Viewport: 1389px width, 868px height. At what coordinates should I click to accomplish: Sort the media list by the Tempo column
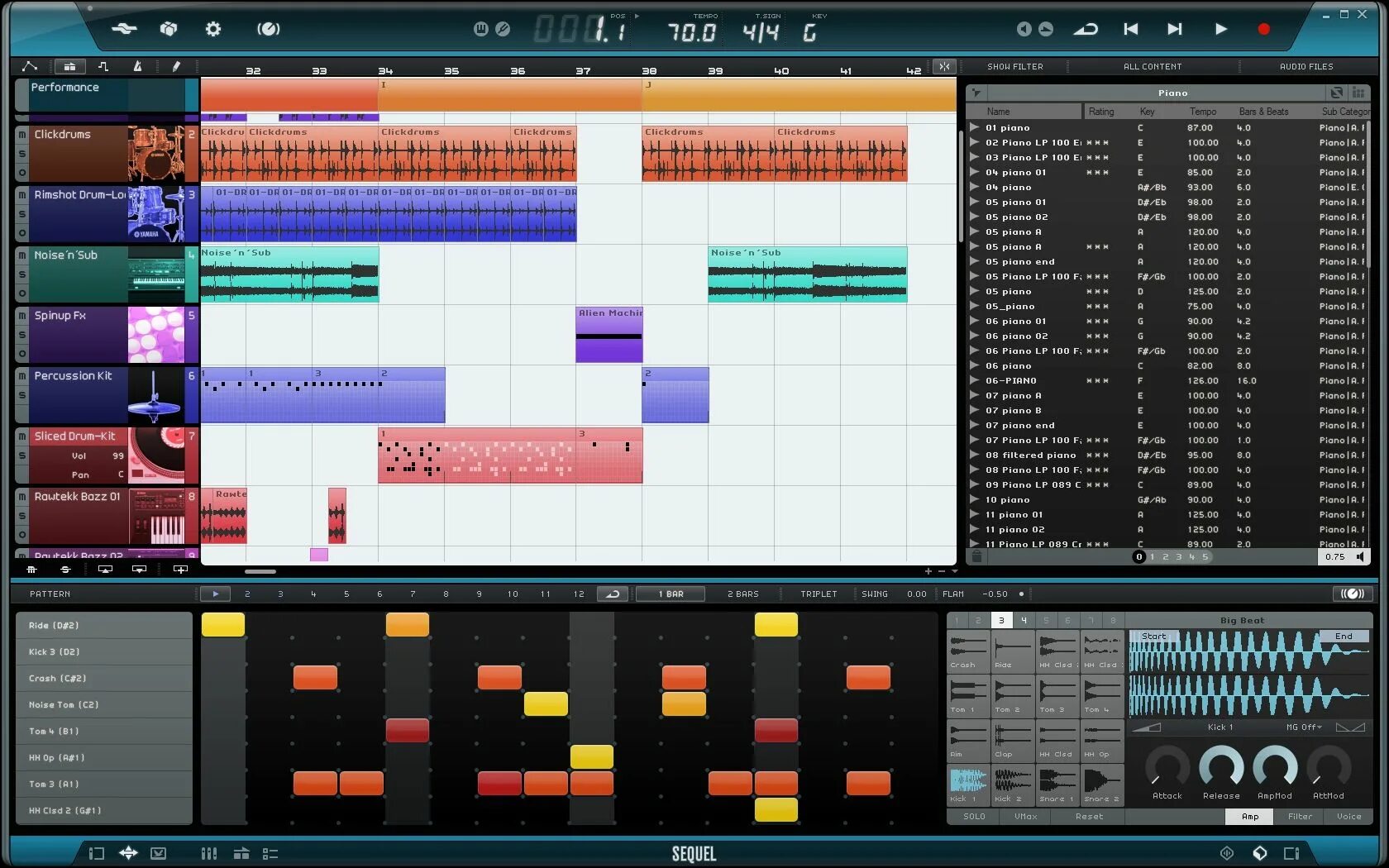click(x=1203, y=112)
